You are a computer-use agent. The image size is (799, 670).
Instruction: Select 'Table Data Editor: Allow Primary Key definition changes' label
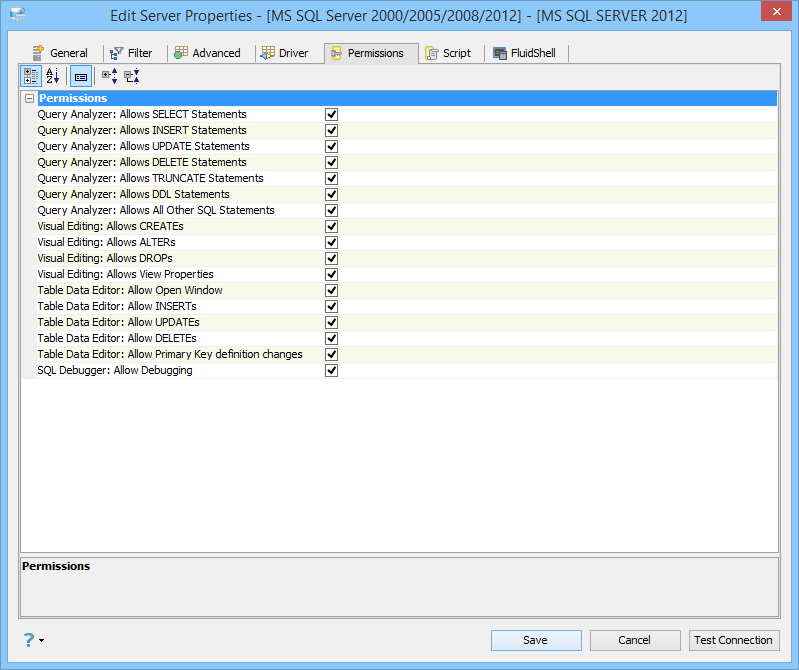point(170,354)
